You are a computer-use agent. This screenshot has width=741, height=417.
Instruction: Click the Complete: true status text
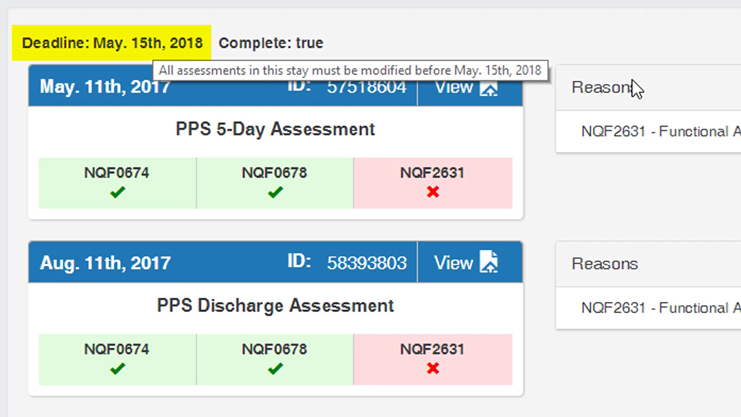(x=271, y=43)
